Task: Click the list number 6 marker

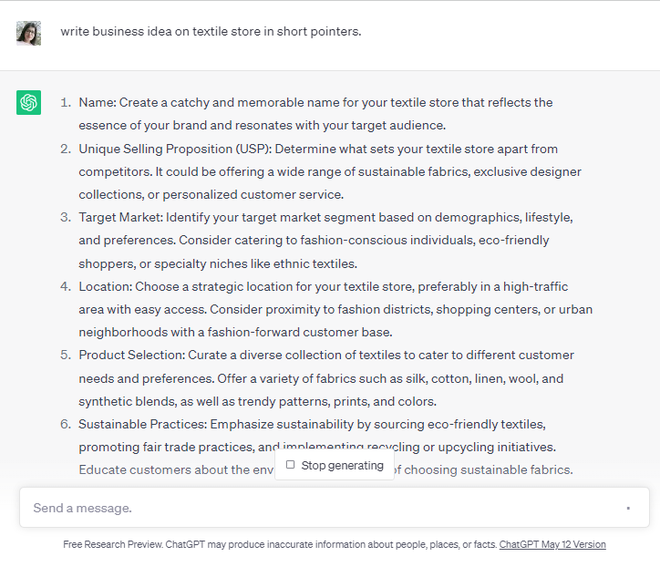Action: [x=65, y=424]
